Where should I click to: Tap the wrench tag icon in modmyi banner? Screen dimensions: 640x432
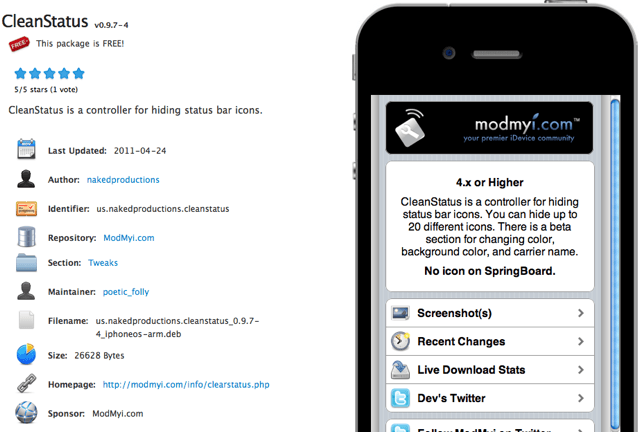pyautogui.click(x=410, y=128)
